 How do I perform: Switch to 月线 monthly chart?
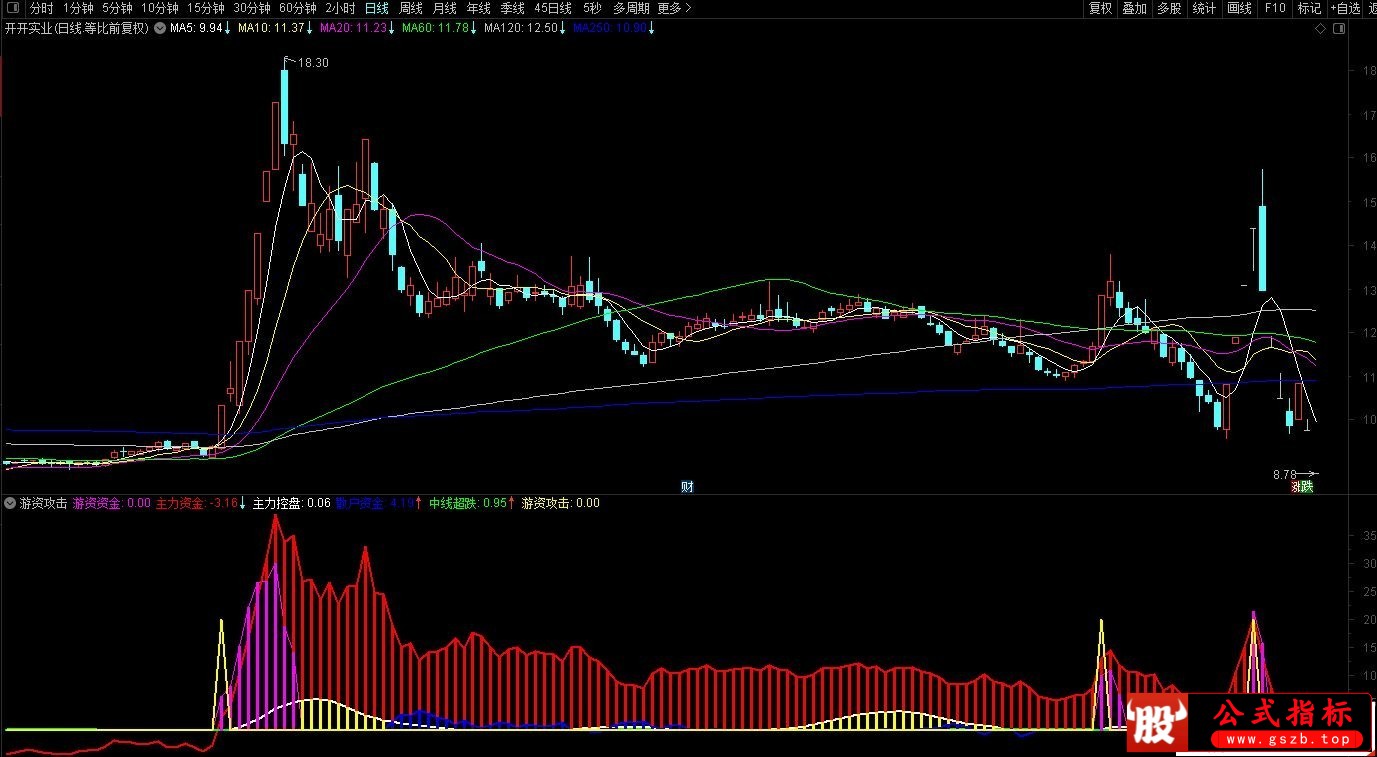tap(445, 8)
